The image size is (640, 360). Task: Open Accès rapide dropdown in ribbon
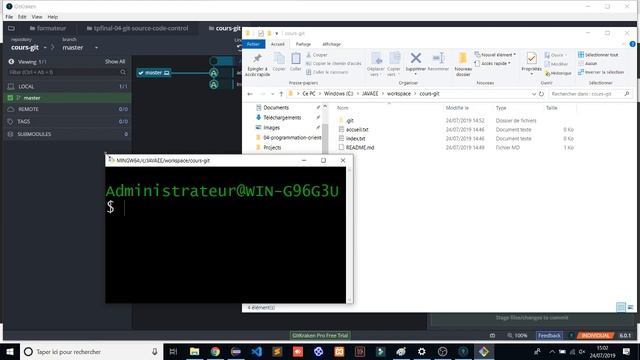493,64
